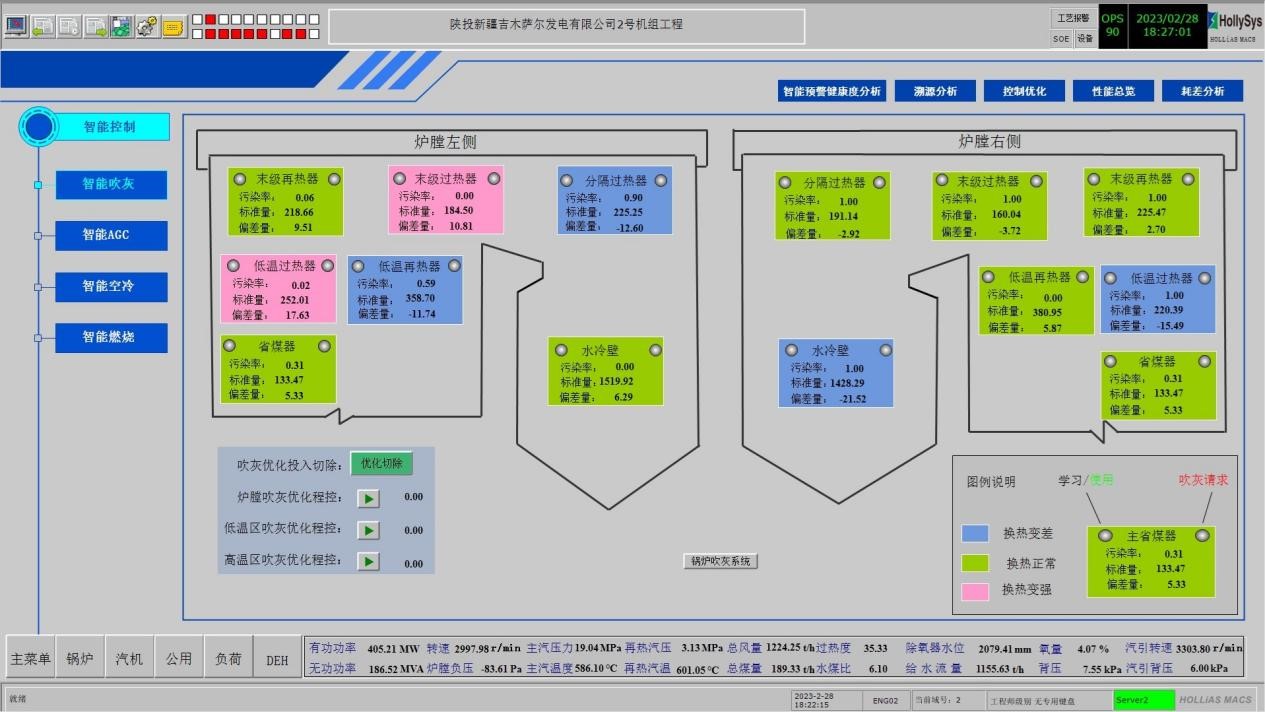The height and width of the screenshot is (712, 1265).
Task: Switch to the 溯源分析 tab
Action: 934,91
